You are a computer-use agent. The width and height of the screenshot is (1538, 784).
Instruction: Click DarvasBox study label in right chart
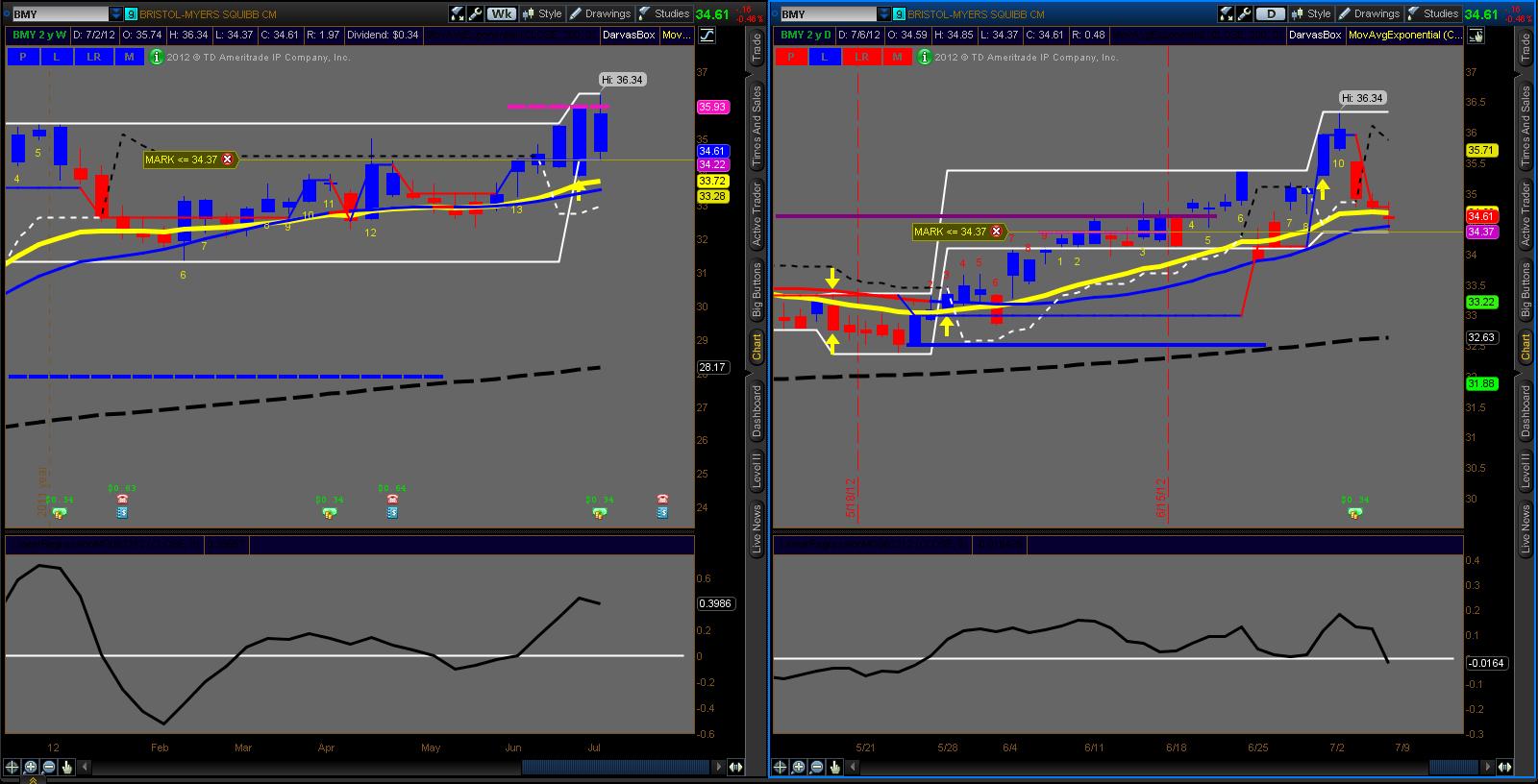(1315, 35)
